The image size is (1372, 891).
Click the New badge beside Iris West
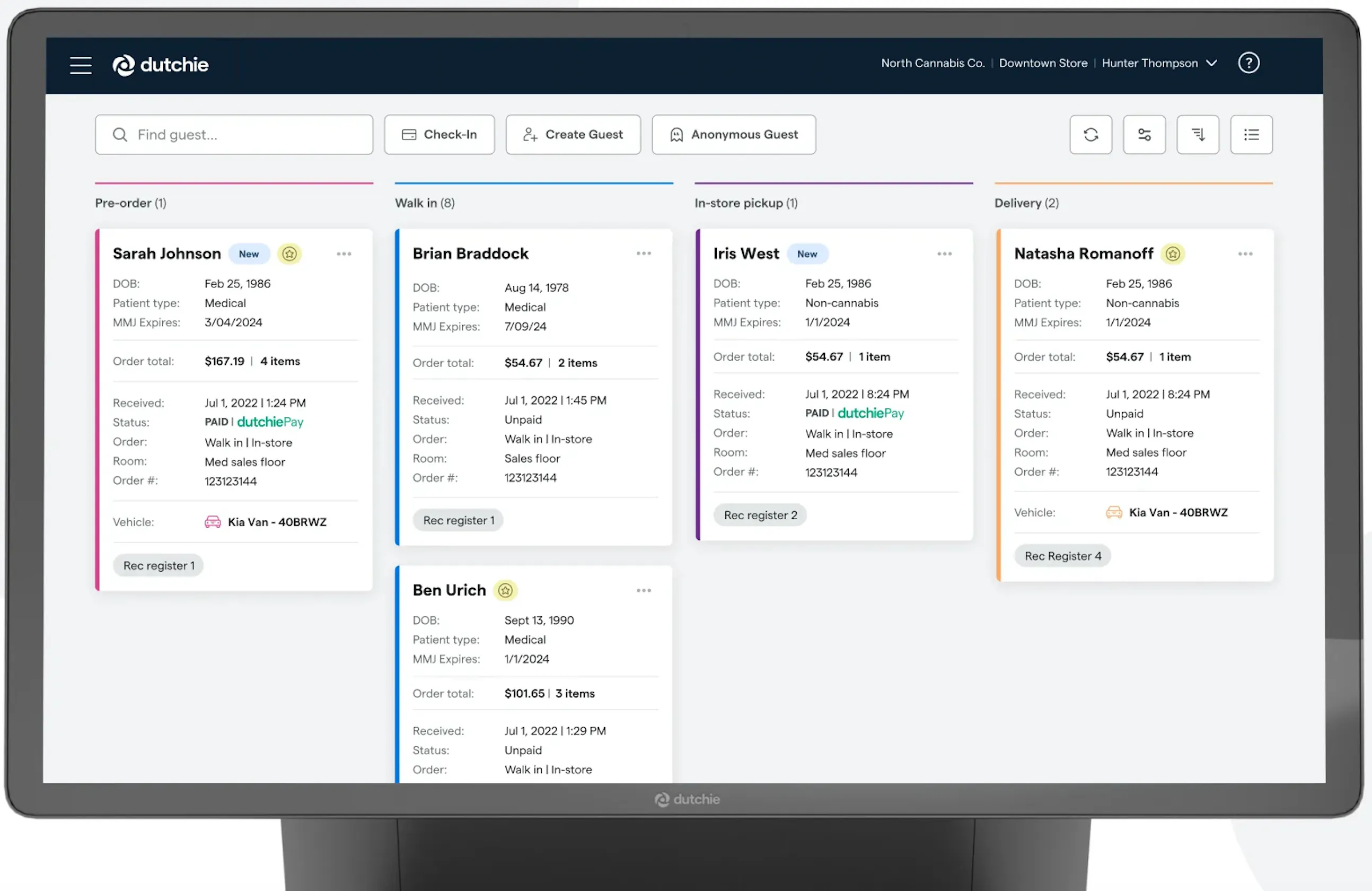pos(807,254)
